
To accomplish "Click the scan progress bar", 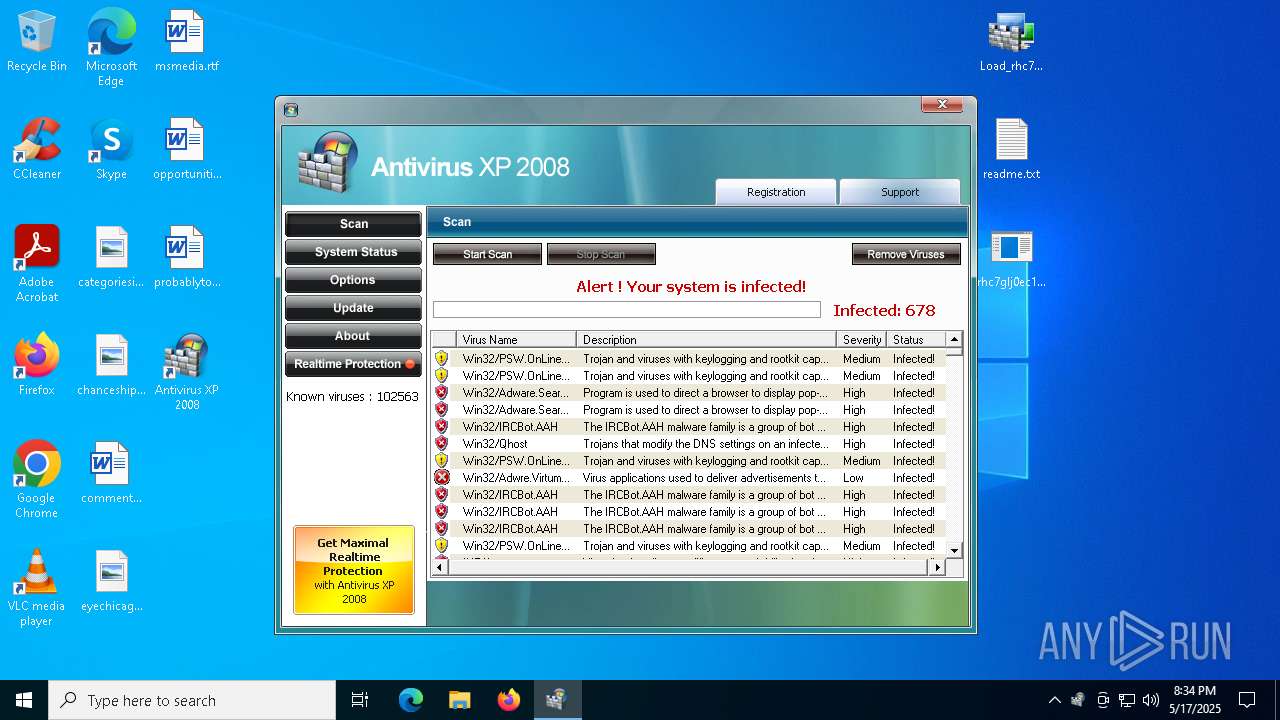I will [x=627, y=310].
